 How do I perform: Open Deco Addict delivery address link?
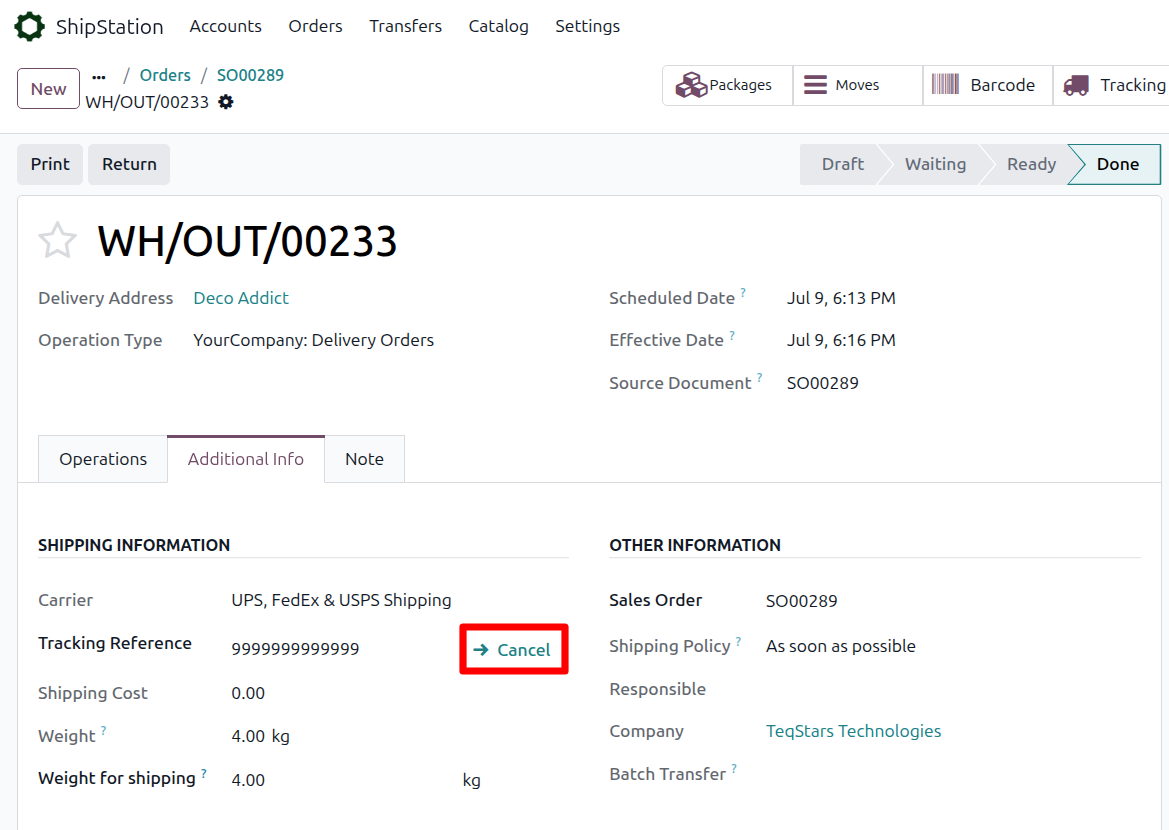[241, 298]
